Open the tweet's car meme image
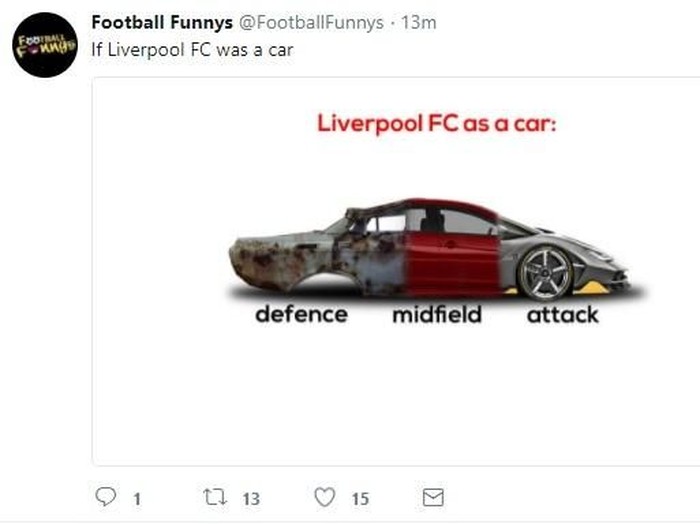The image size is (700, 524). [396, 271]
